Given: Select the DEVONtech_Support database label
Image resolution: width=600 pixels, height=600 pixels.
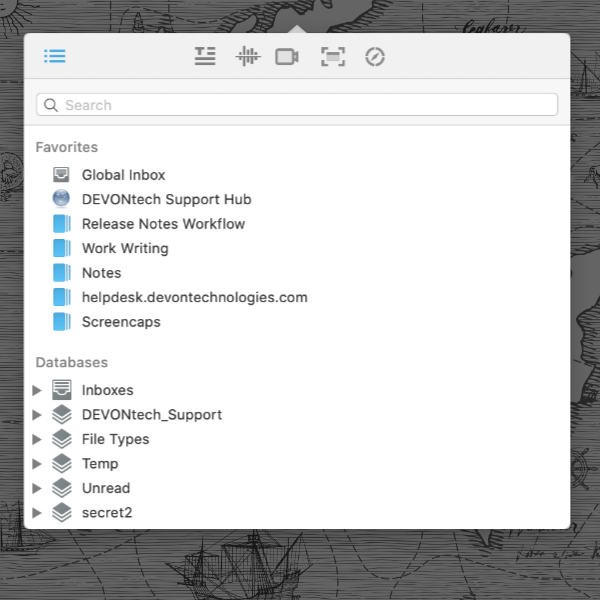Looking at the screenshot, I should point(152,414).
